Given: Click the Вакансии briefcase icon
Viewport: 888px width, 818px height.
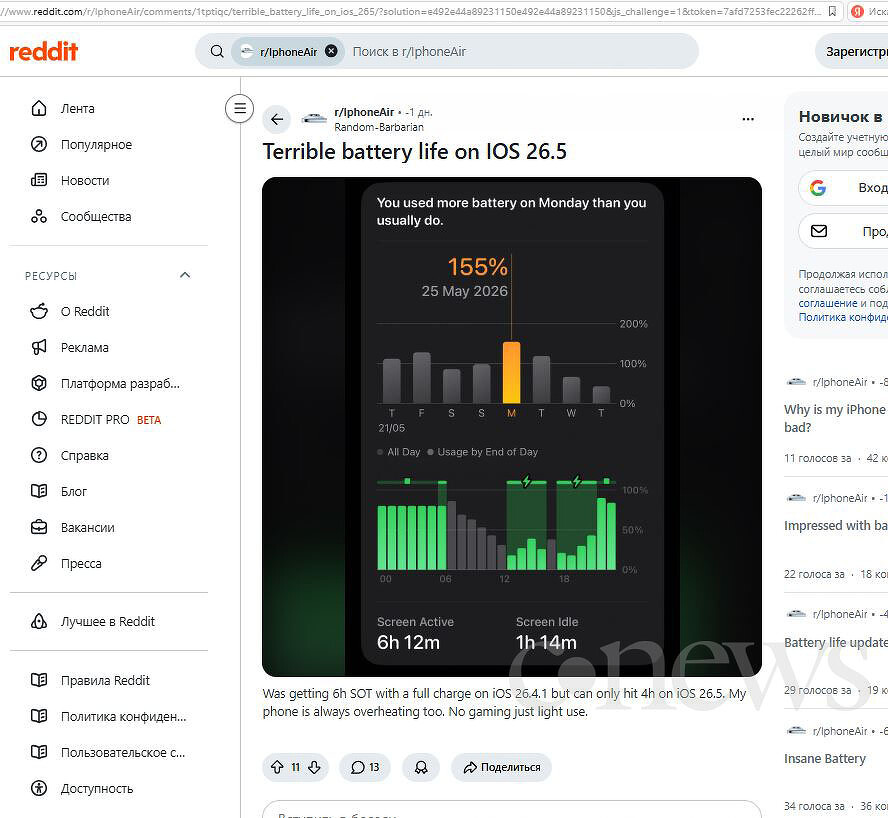Looking at the screenshot, I should (39, 527).
